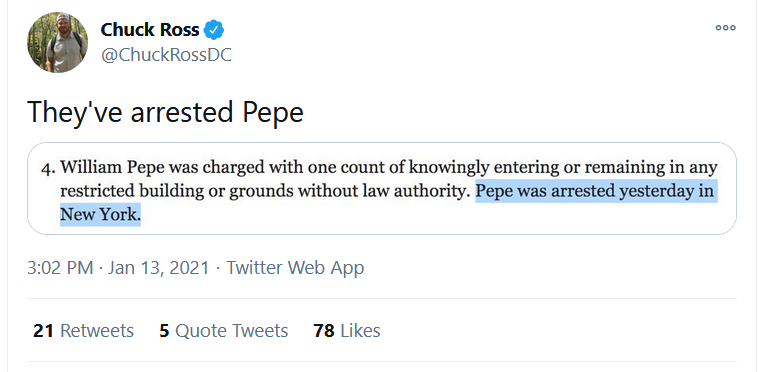Click highlighted text "Pepe was arrested yesterday in"
The image size is (769, 372).
(x=595, y=191)
